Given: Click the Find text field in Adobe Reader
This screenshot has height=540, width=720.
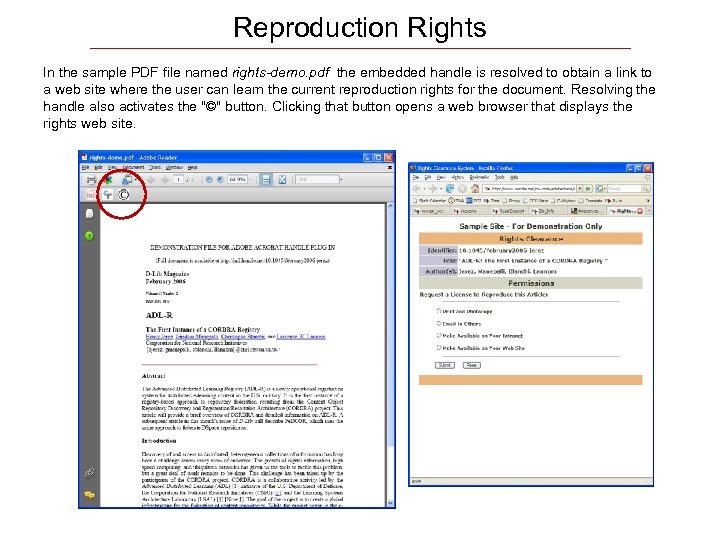Looking at the screenshot, I should [x=317, y=179].
